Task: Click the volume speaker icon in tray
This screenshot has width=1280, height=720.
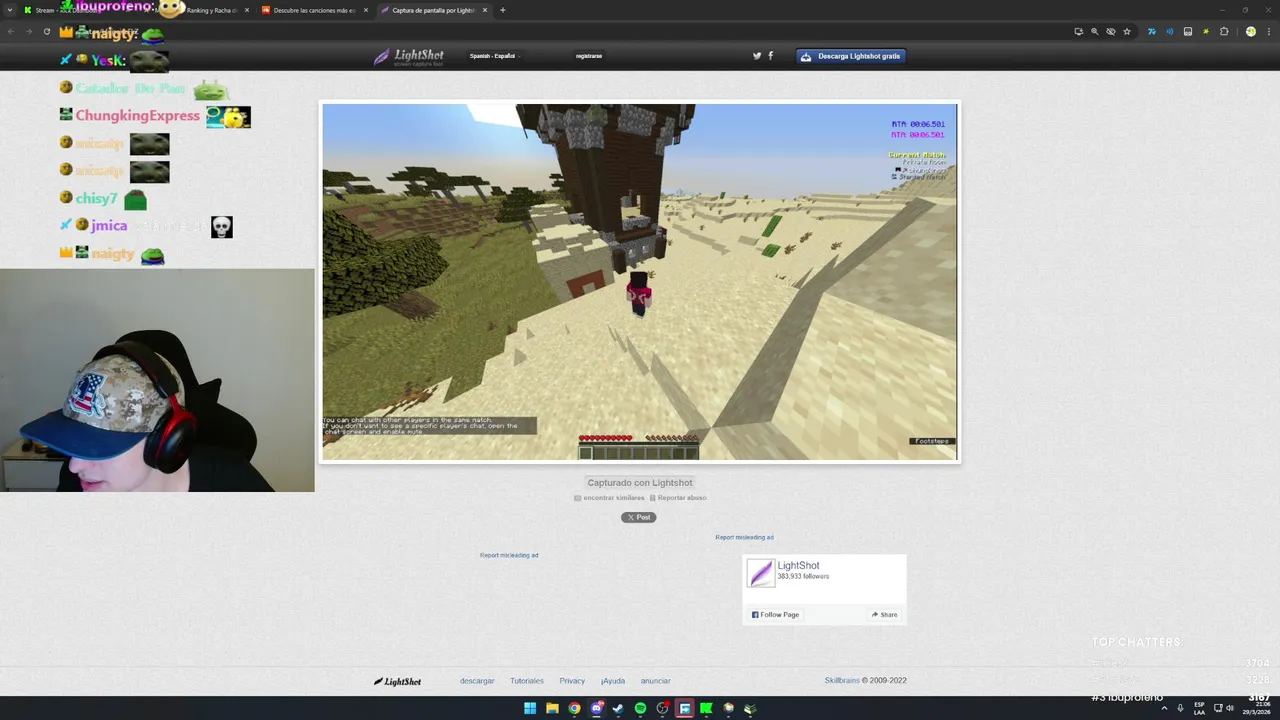Action: 1229,708
